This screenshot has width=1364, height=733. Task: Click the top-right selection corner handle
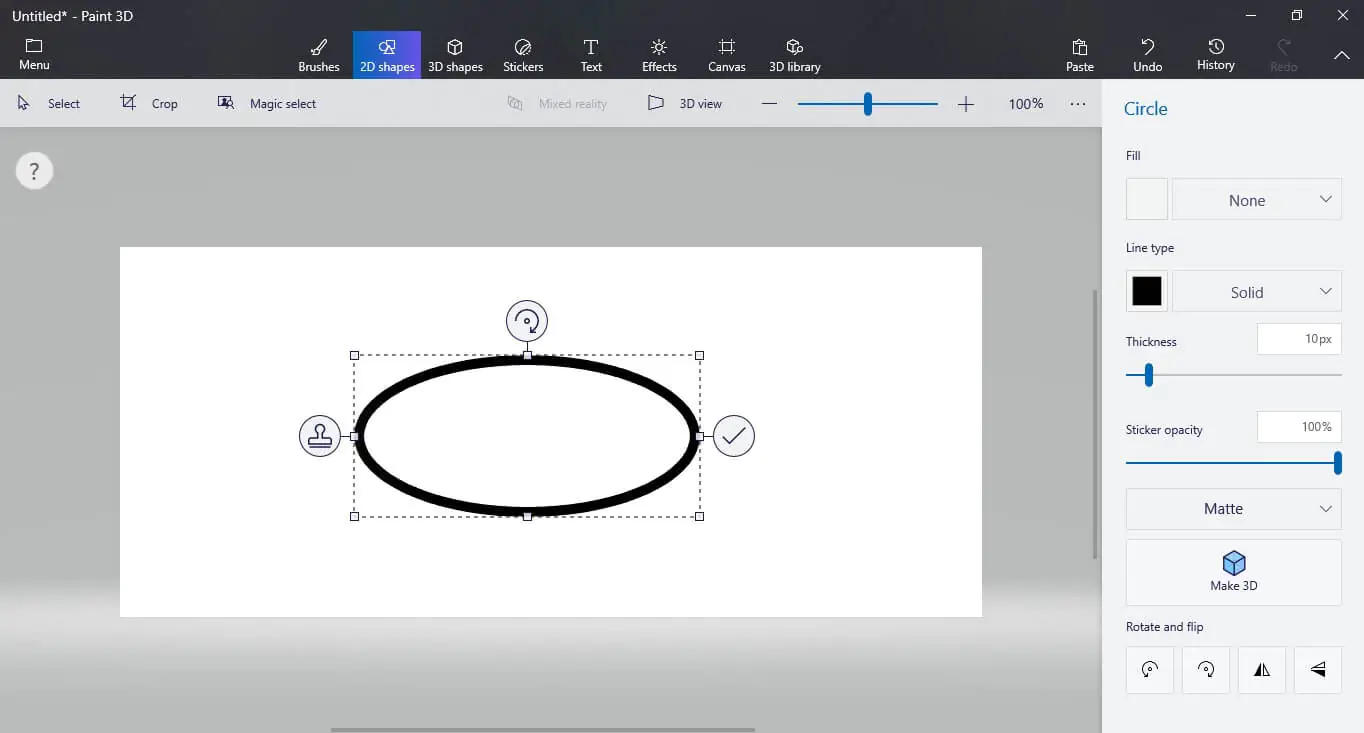(699, 355)
